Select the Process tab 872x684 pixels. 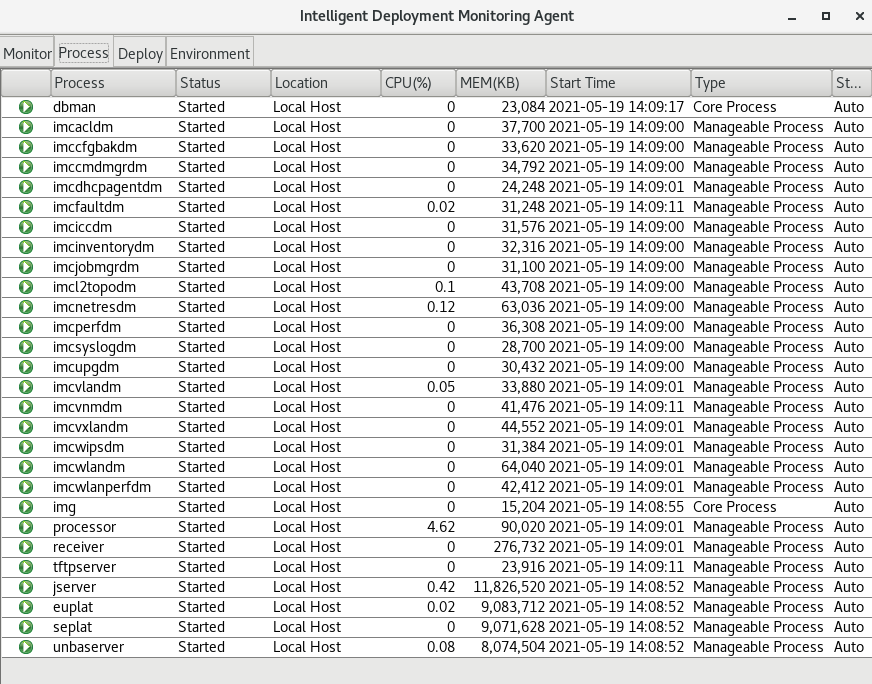[x=83, y=53]
